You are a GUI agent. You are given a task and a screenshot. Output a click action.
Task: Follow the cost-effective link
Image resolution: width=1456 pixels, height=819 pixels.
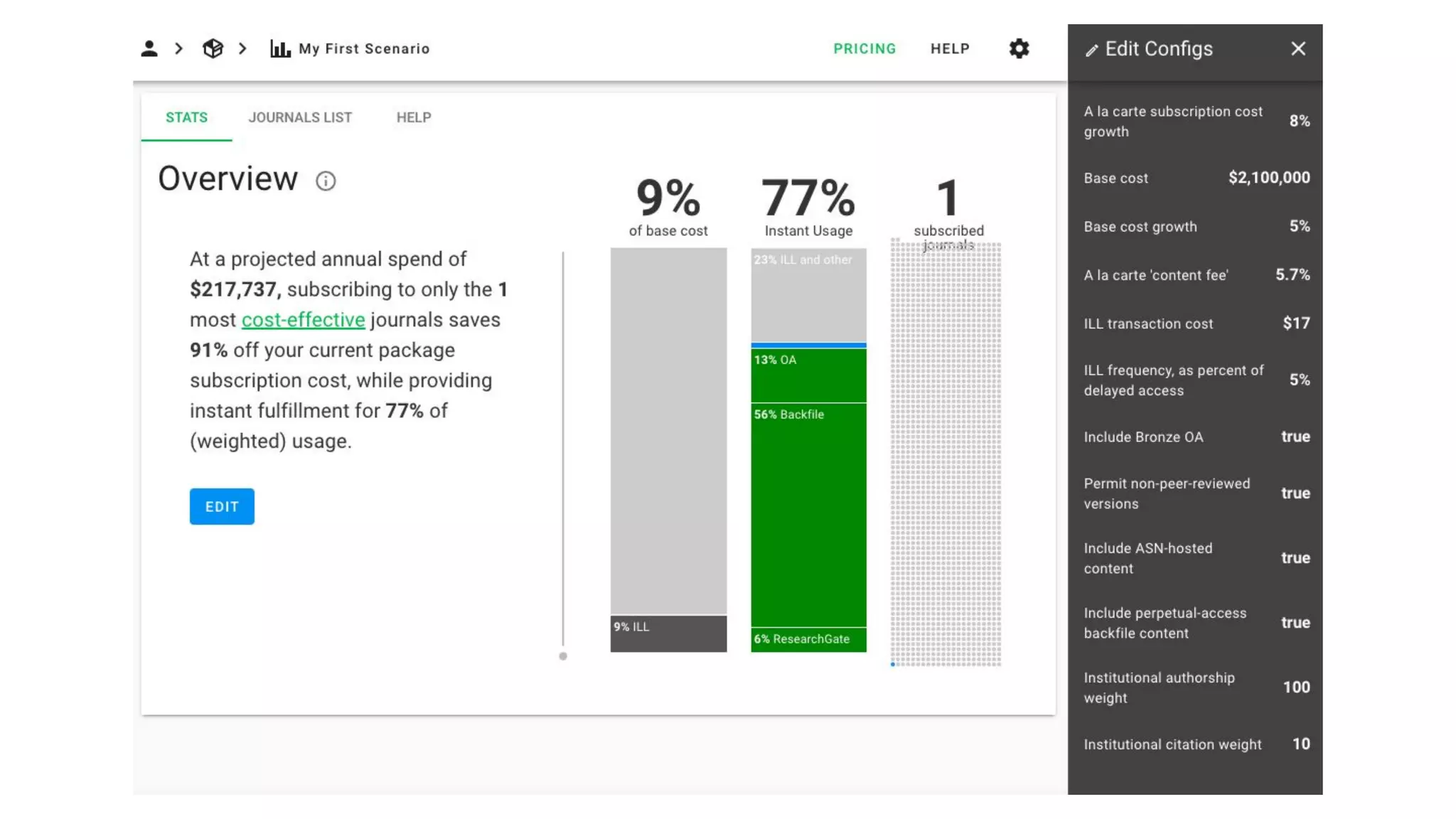tap(303, 320)
